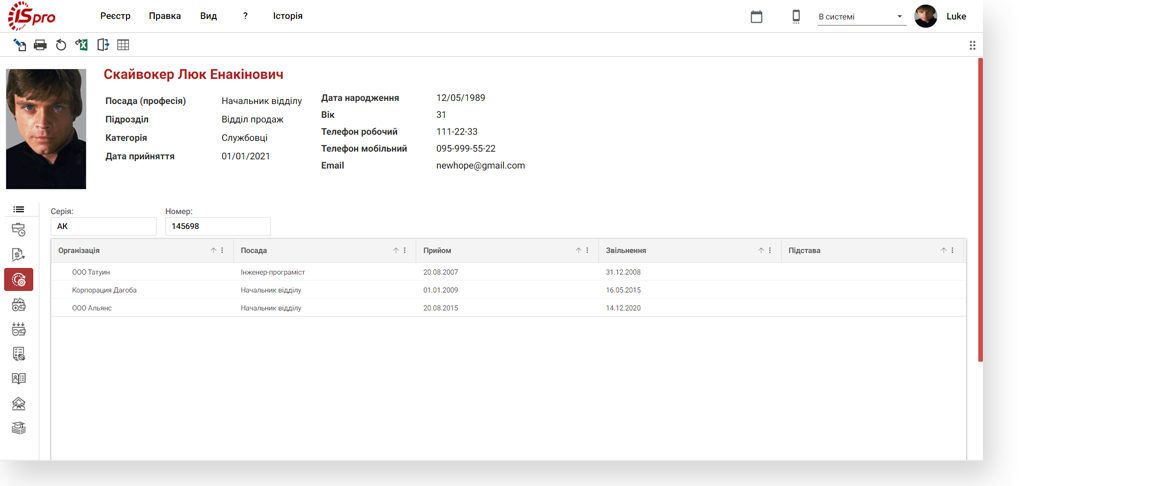
Task: Click the Excel export icon
Action: tap(82, 45)
